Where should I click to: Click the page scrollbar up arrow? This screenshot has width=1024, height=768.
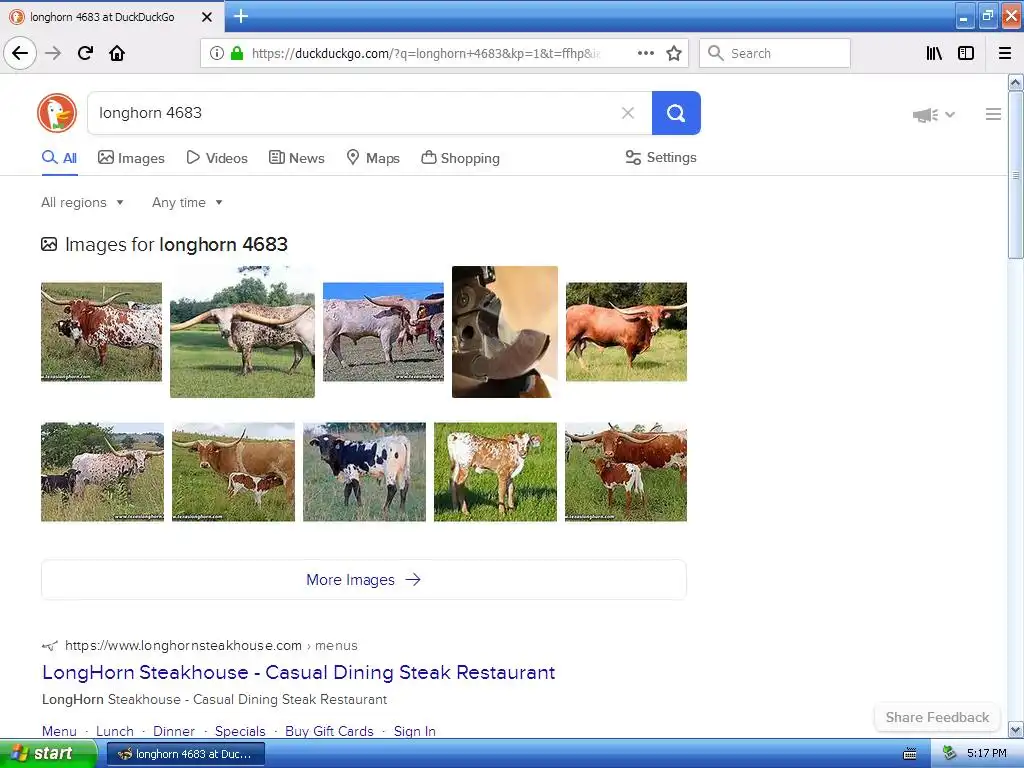[1016, 82]
